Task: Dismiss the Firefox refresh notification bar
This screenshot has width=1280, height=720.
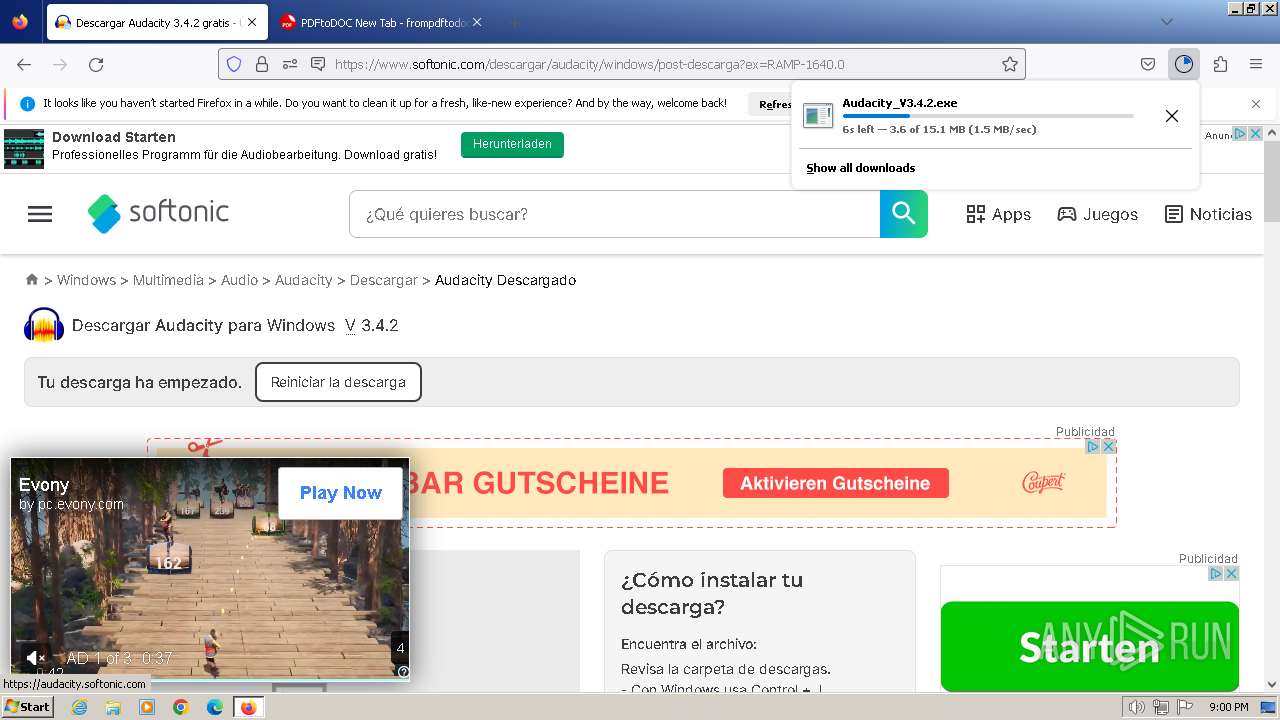Action: [1256, 104]
